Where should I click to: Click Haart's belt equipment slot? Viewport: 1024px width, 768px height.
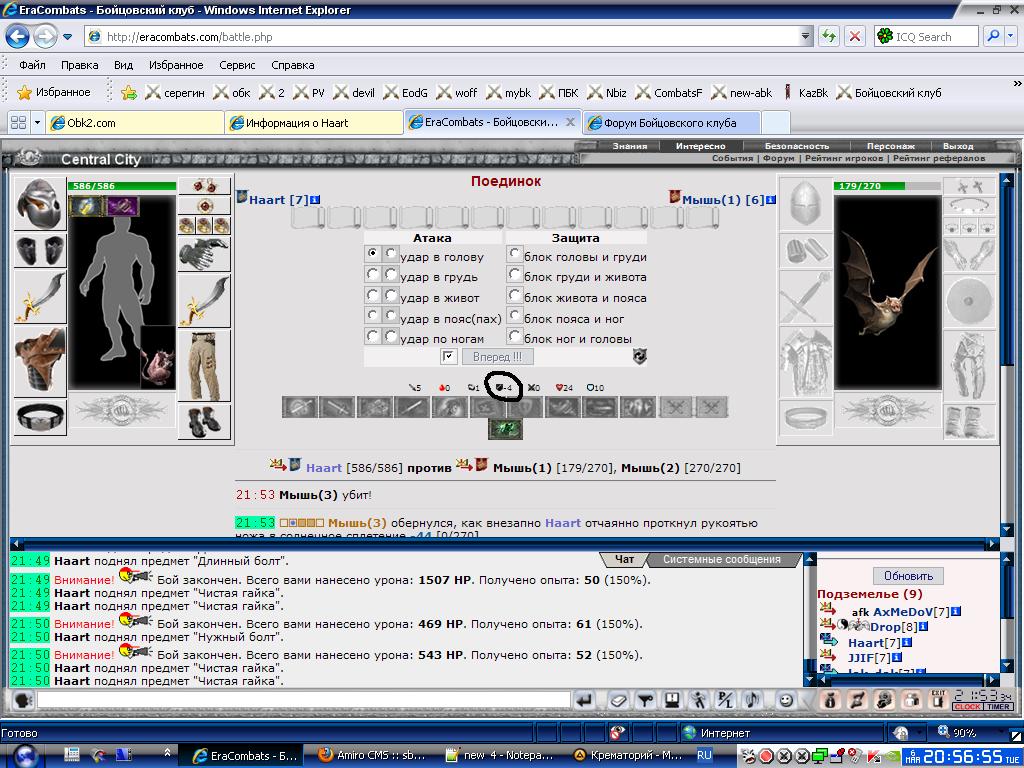point(40,417)
